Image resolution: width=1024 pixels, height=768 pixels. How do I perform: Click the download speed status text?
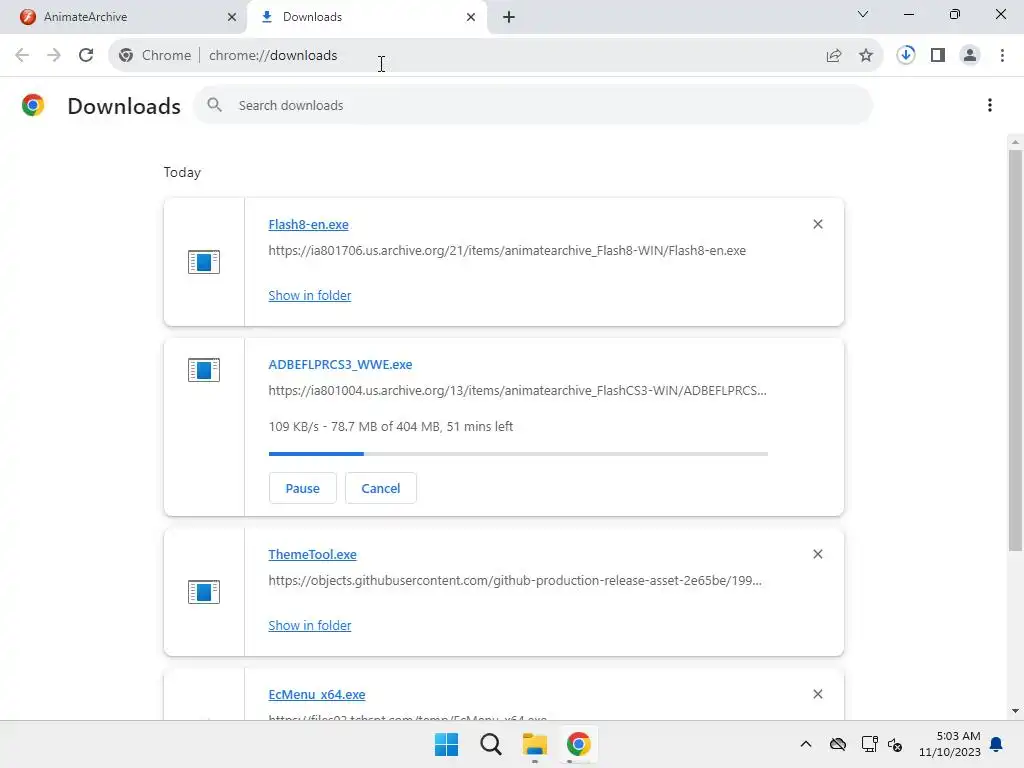(x=391, y=426)
